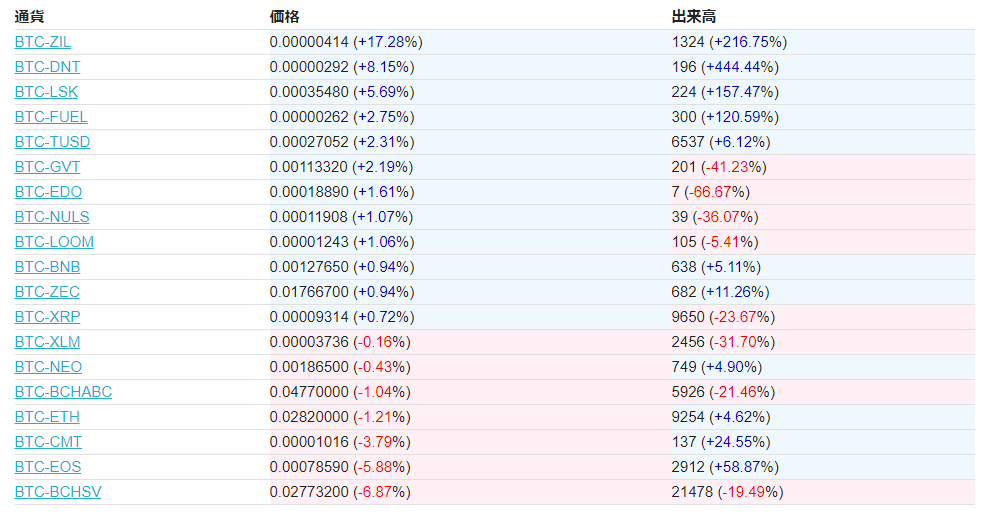The width and height of the screenshot is (989, 514).
Task: Click the 出来高 column header
Action: click(693, 17)
